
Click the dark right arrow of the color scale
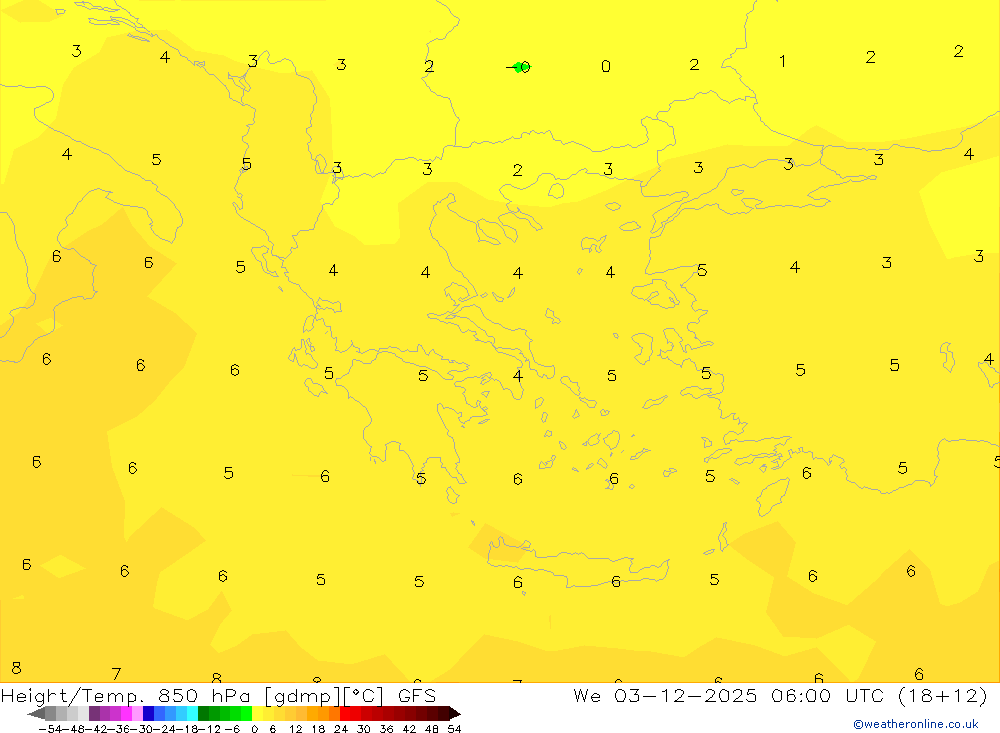[455, 714]
